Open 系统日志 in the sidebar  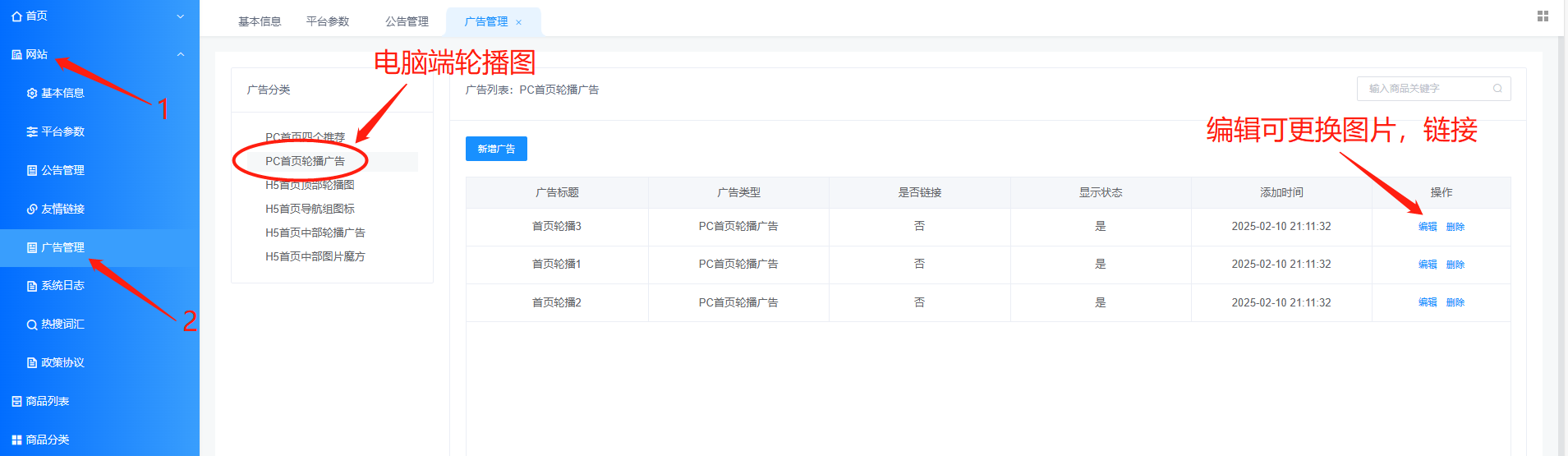pyautogui.click(x=62, y=286)
